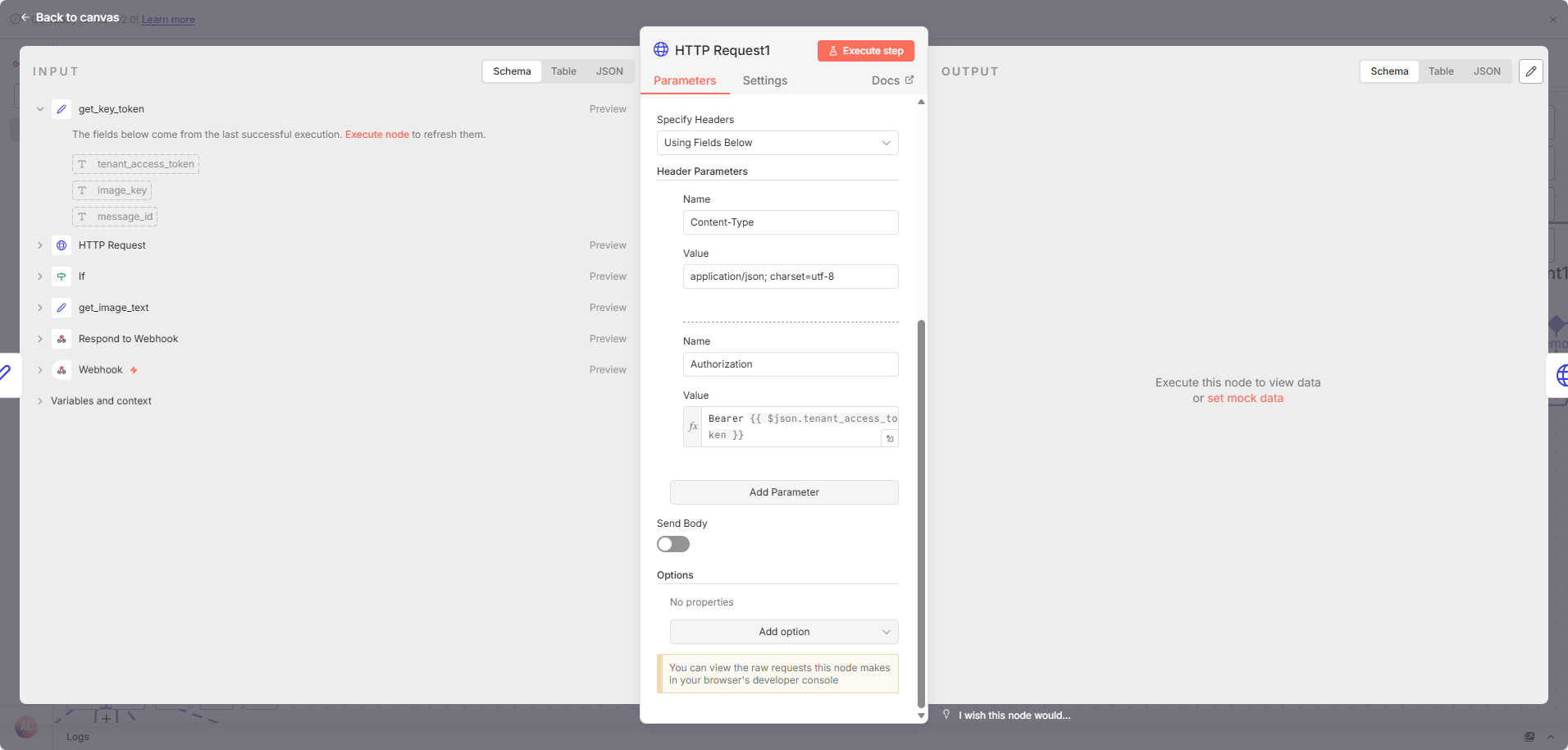Enable the Send Body toggle
Image resolution: width=1568 pixels, height=750 pixels.
point(672,544)
